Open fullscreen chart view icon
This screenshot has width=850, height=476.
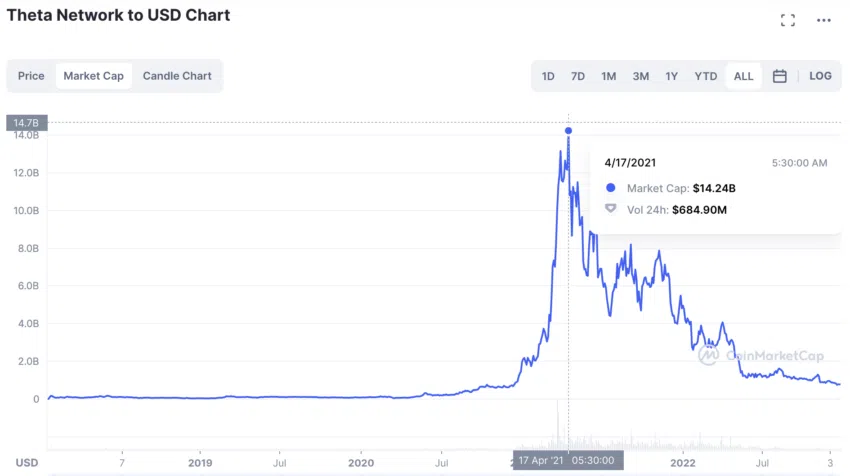click(788, 21)
